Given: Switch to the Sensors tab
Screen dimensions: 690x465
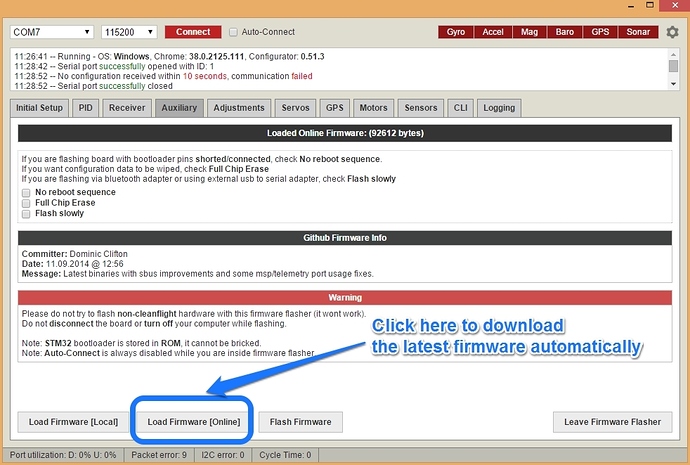Looking at the screenshot, I should [x=421, y=108].
